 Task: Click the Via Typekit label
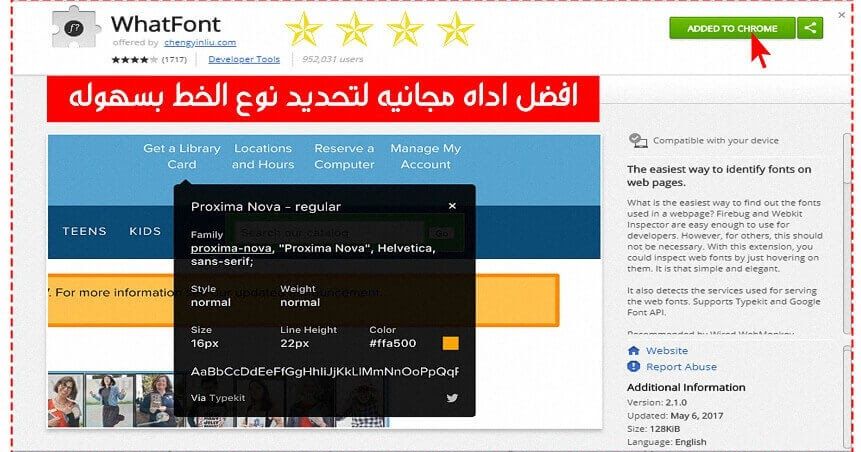[218, 398]
